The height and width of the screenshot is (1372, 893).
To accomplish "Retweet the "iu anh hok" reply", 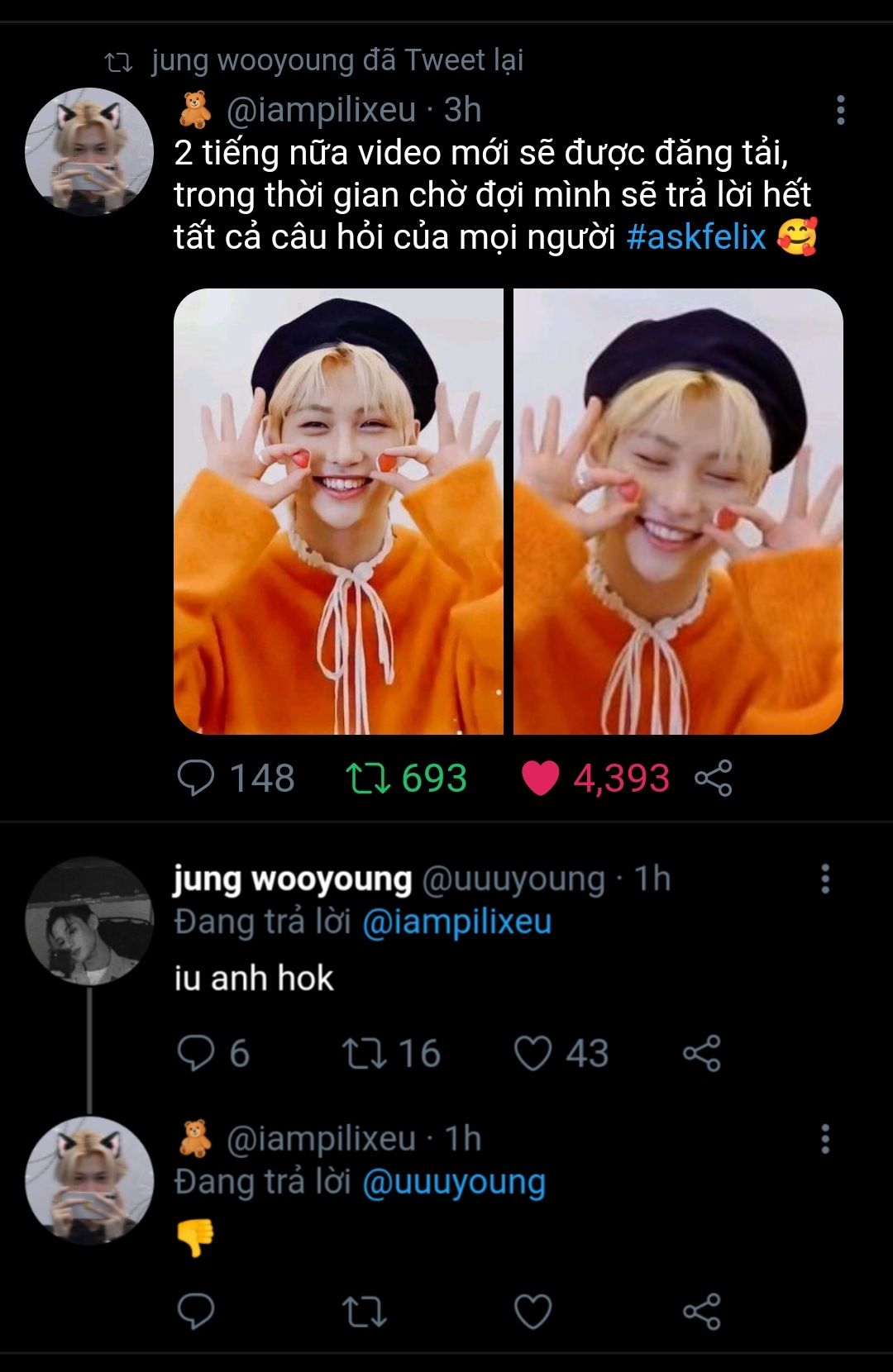I will [365, 1053].
